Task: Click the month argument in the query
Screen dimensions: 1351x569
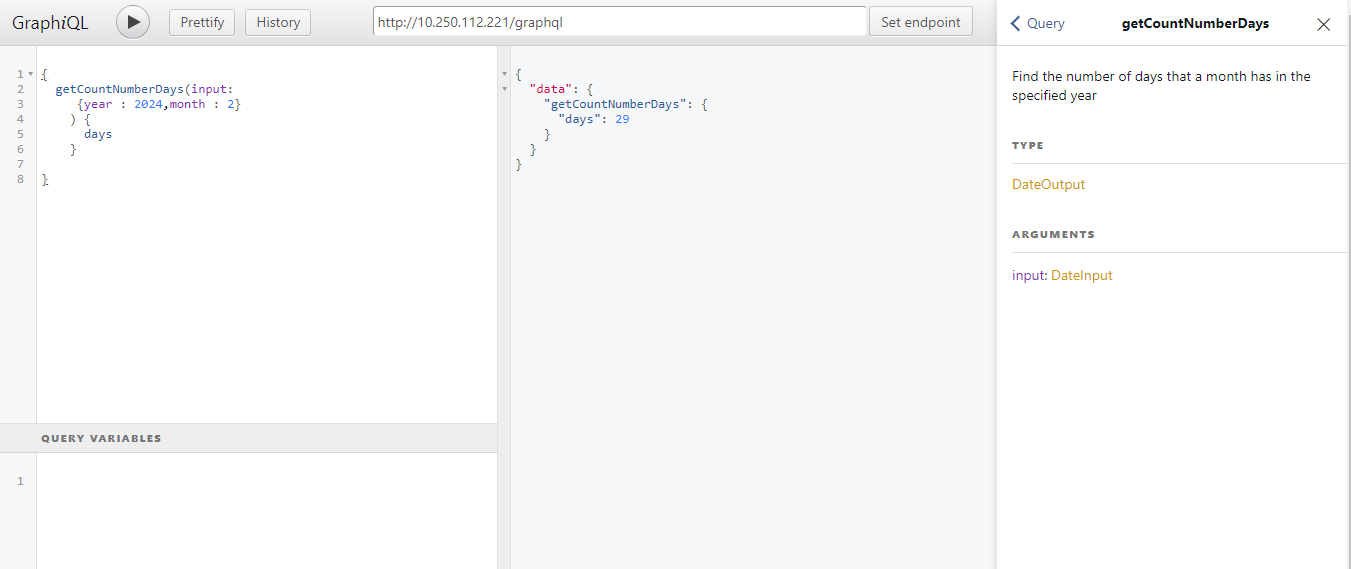Action: coord(187,104)
